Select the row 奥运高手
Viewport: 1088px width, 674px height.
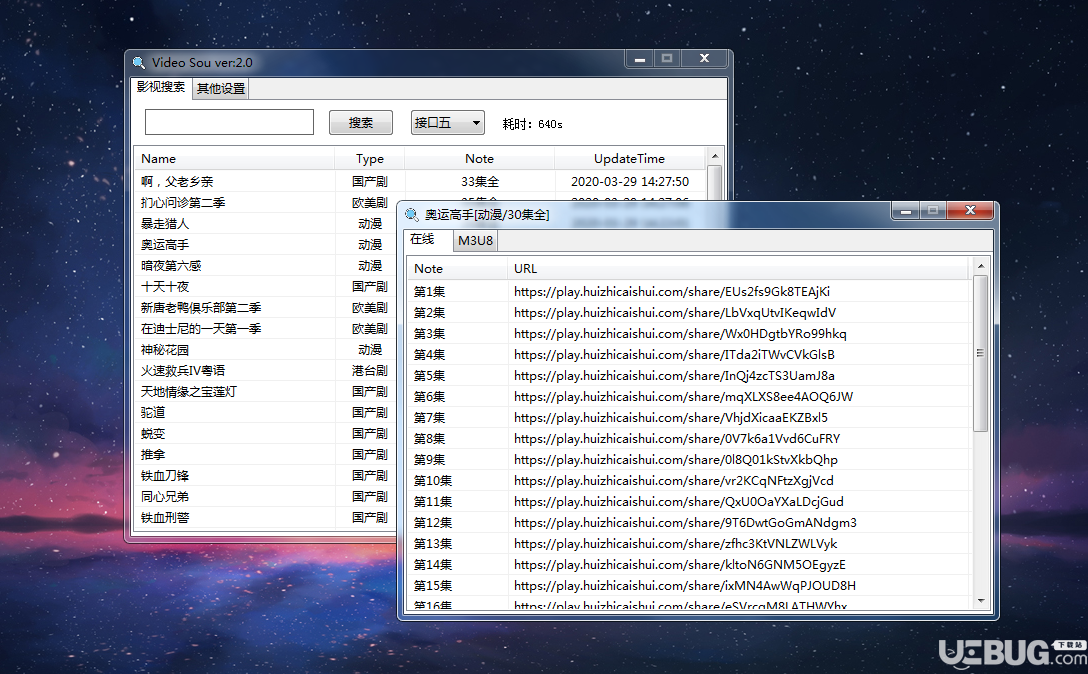(266, 244)
